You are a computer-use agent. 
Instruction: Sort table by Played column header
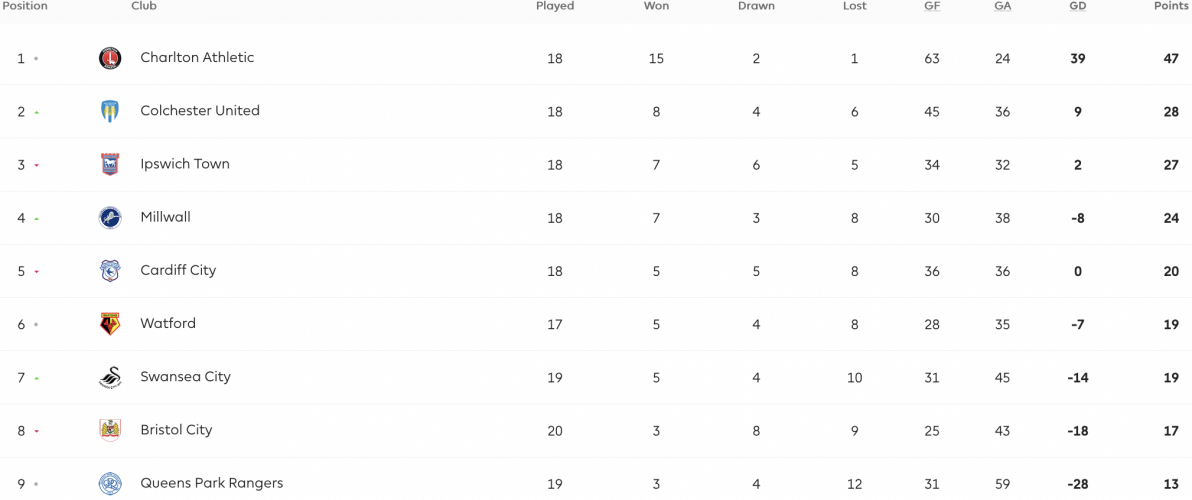click(x=555, y=6)
